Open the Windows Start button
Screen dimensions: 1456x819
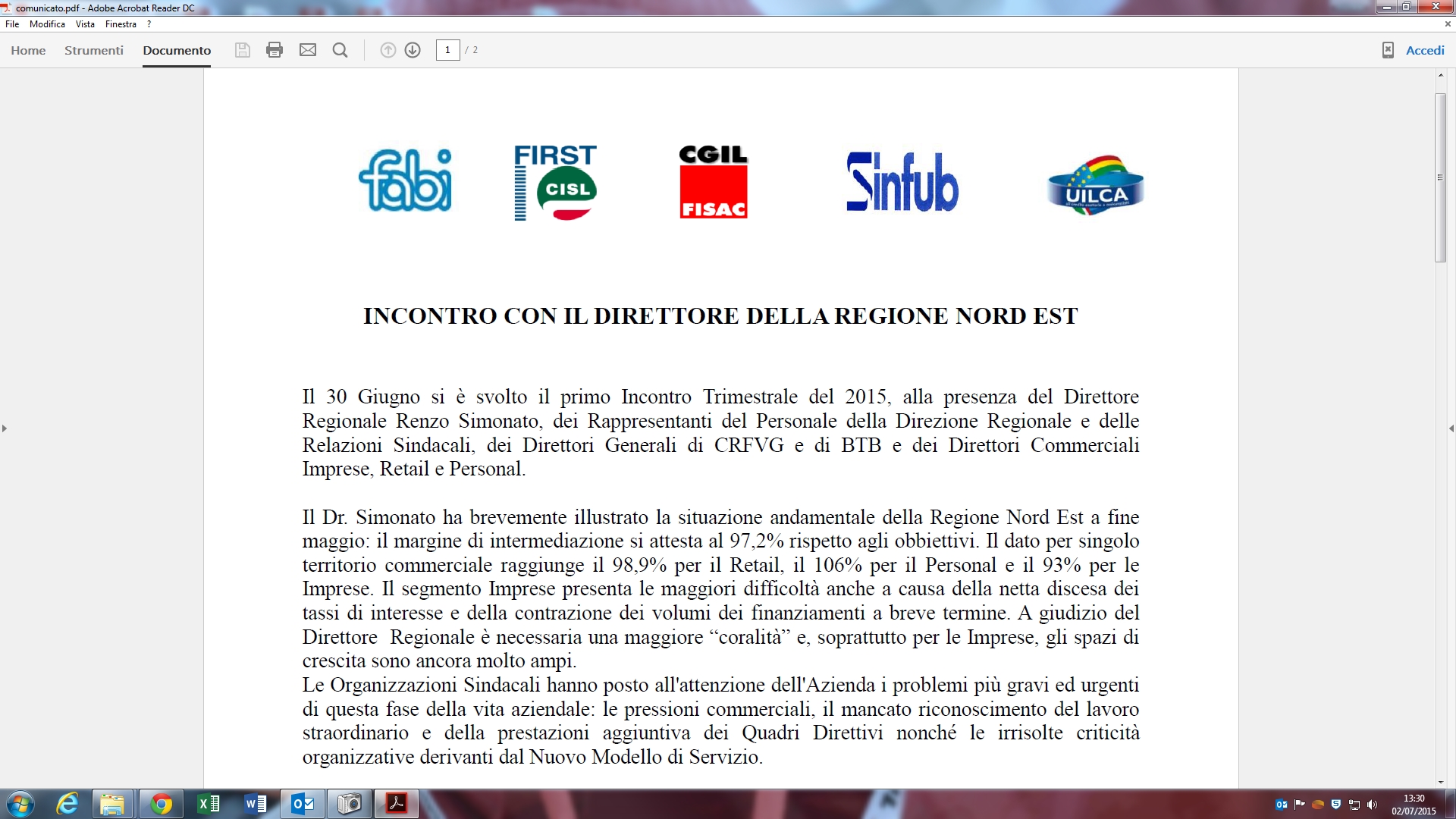20,804
